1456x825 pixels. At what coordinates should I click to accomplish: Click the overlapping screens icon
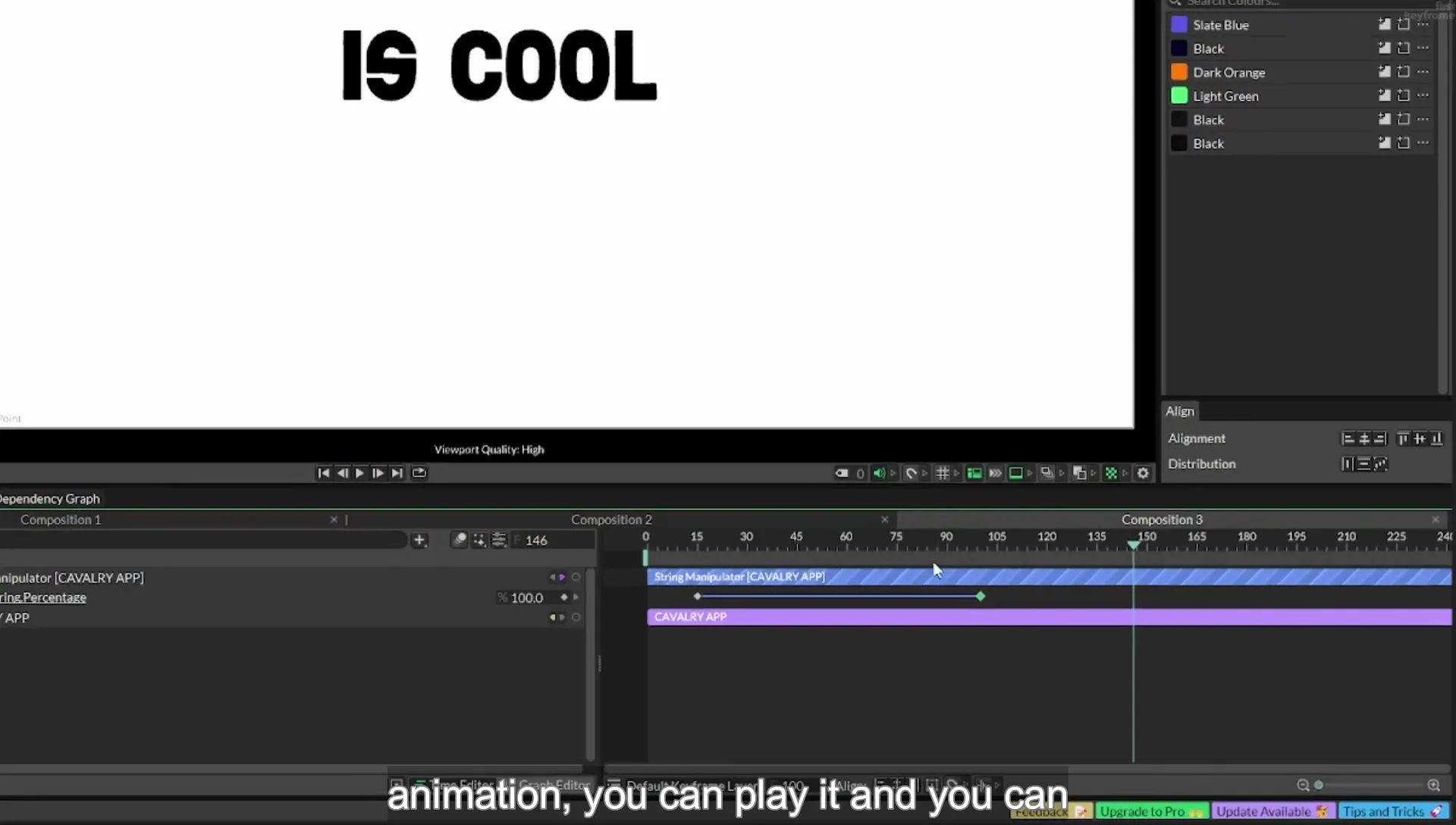(1047, 473)
